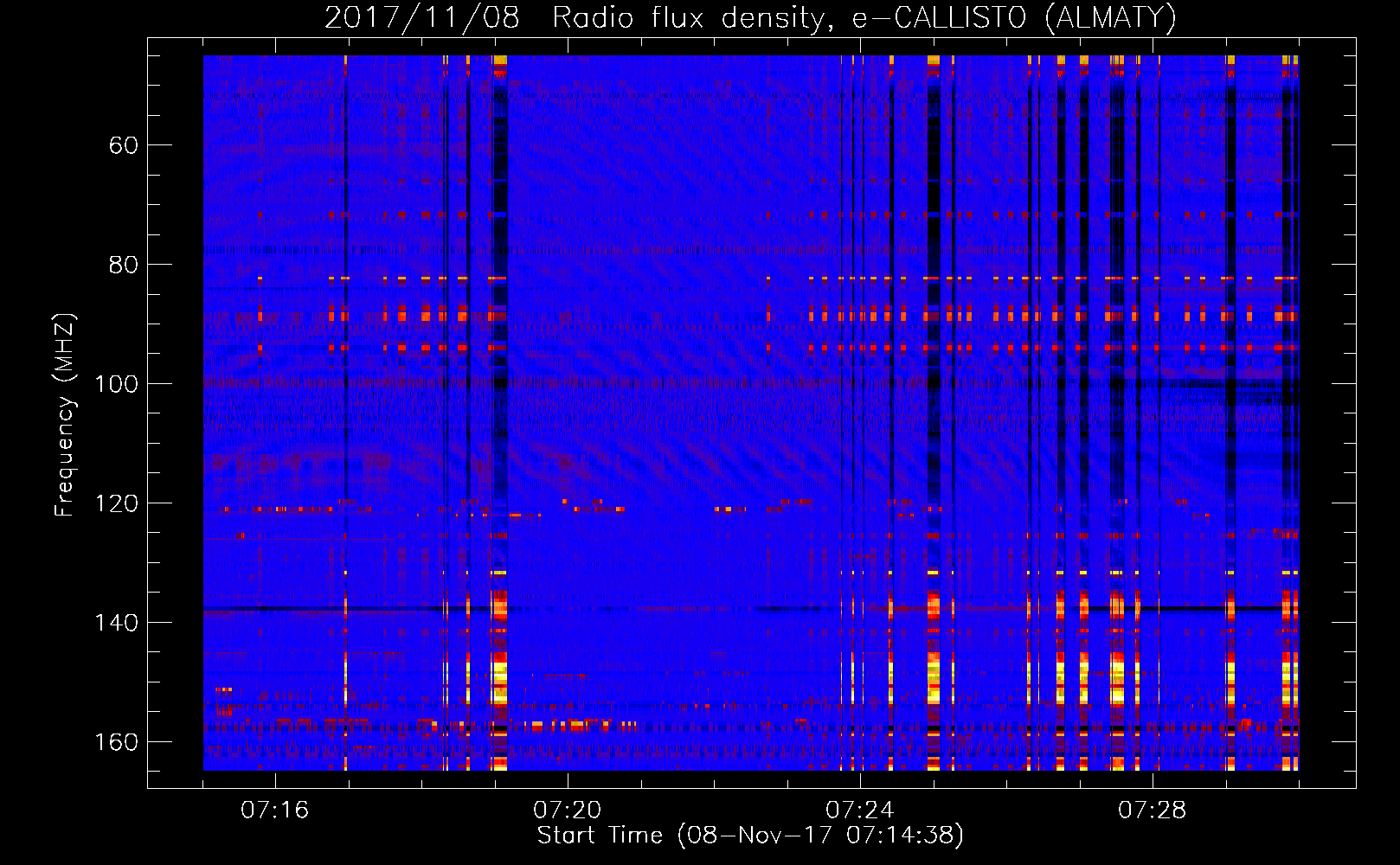Click the 120 frequency tick label
The width and height of the screenshot is (1400, 865).
click(x=116, y=503)
